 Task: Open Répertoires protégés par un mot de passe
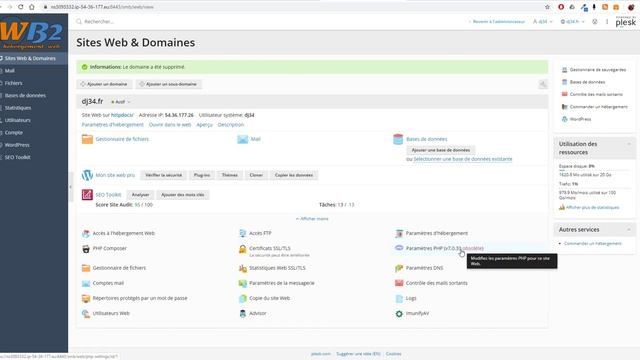(140, 298)
